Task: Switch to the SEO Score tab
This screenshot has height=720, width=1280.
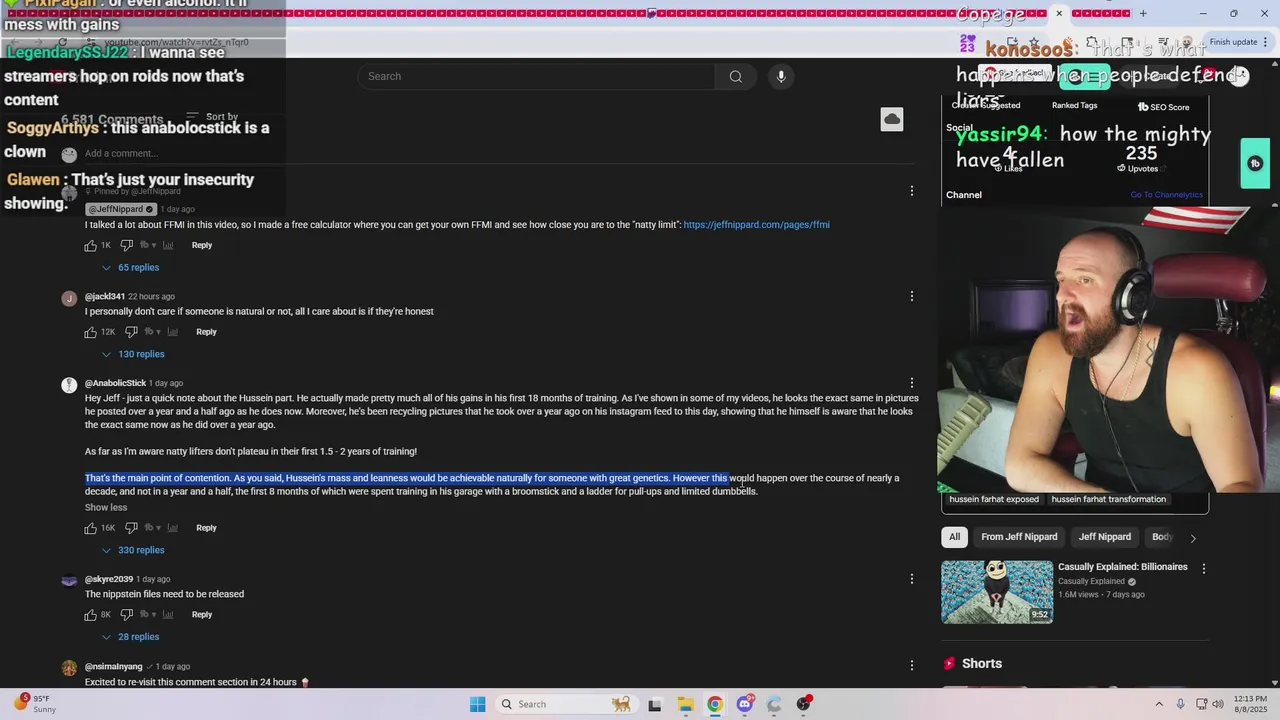Action: (1164, 107)
